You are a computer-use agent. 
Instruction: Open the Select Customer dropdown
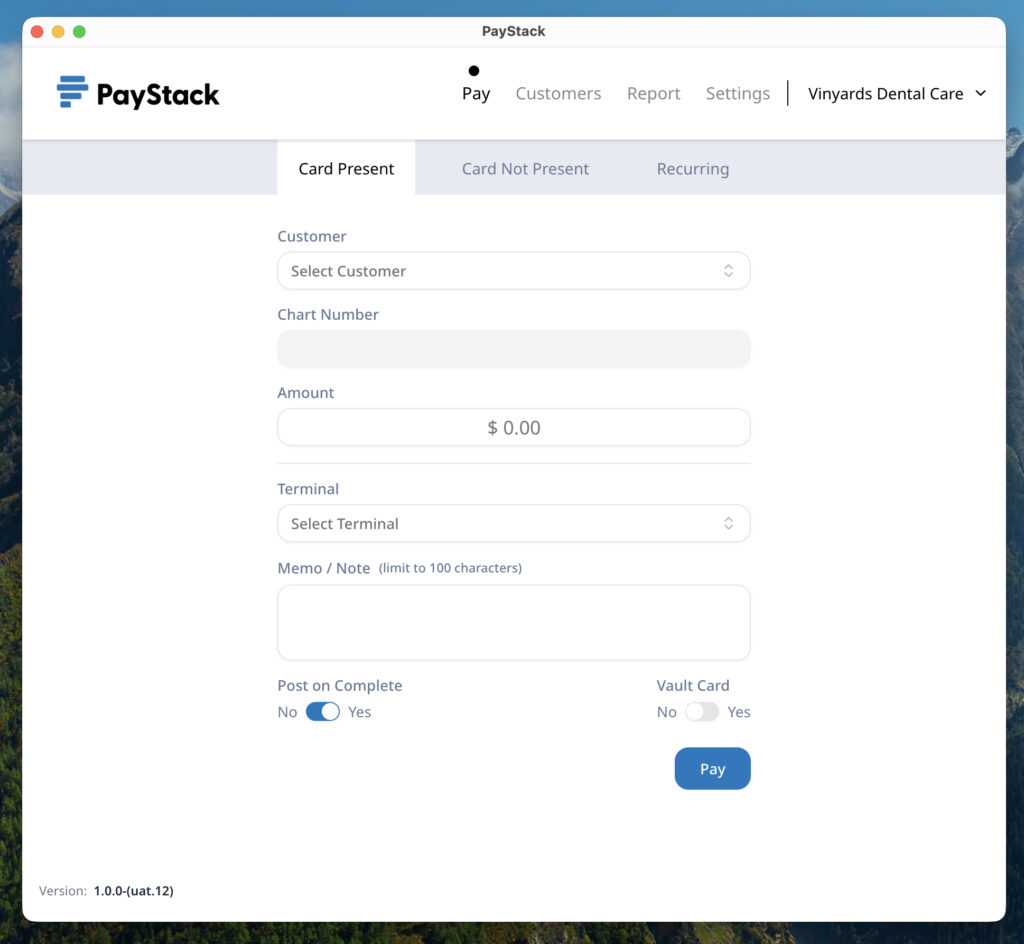[513, 270]
